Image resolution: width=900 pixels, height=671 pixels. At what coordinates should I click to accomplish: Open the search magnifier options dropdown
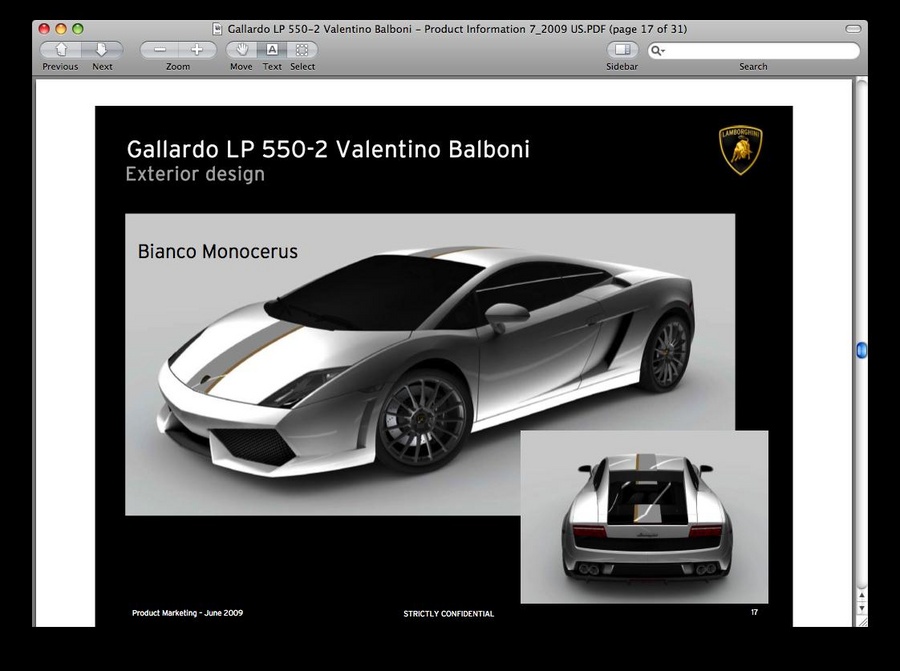click(658, 51)
